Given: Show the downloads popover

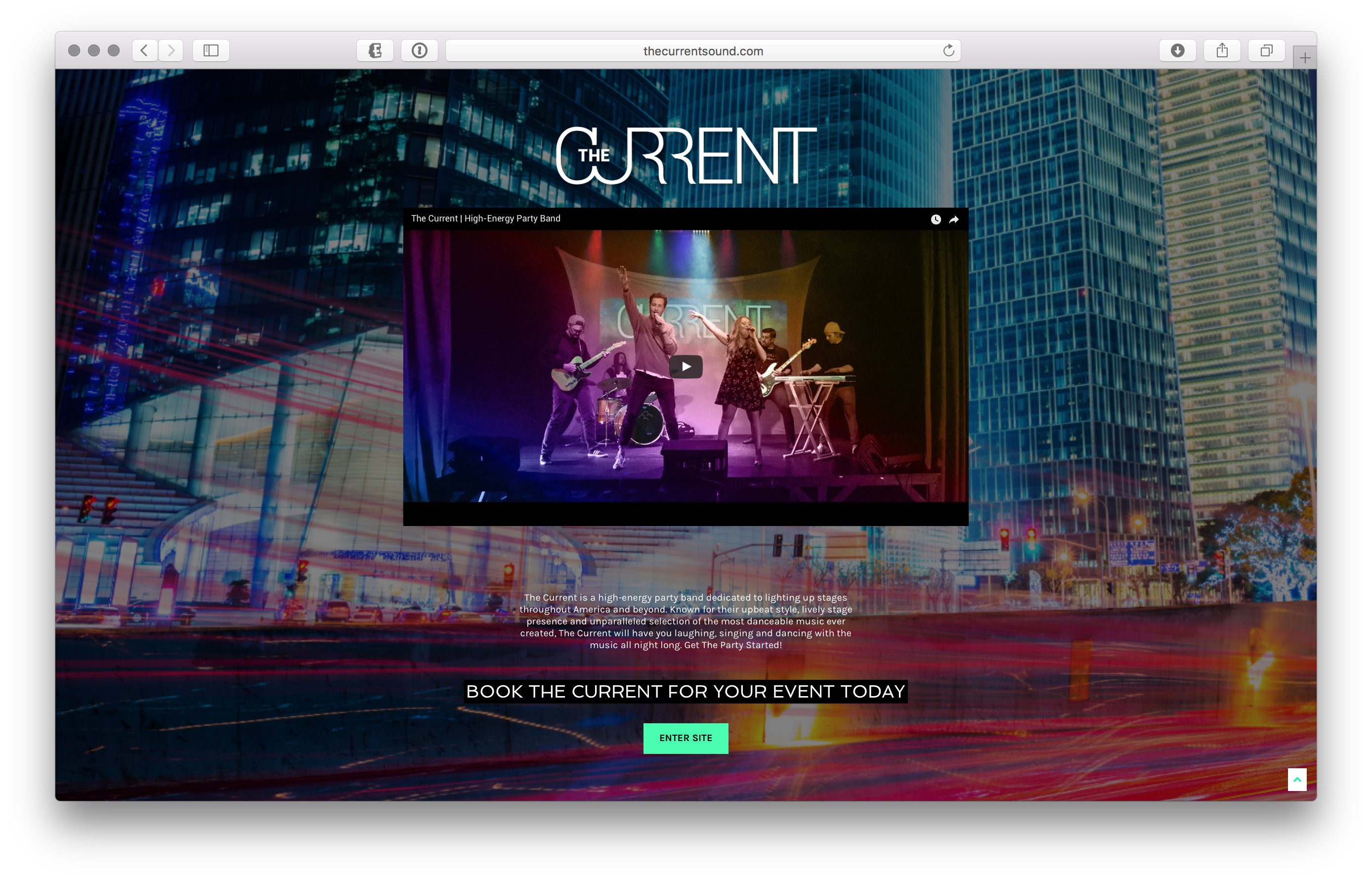Looking at the screenshot, I should pos(1177,50).
